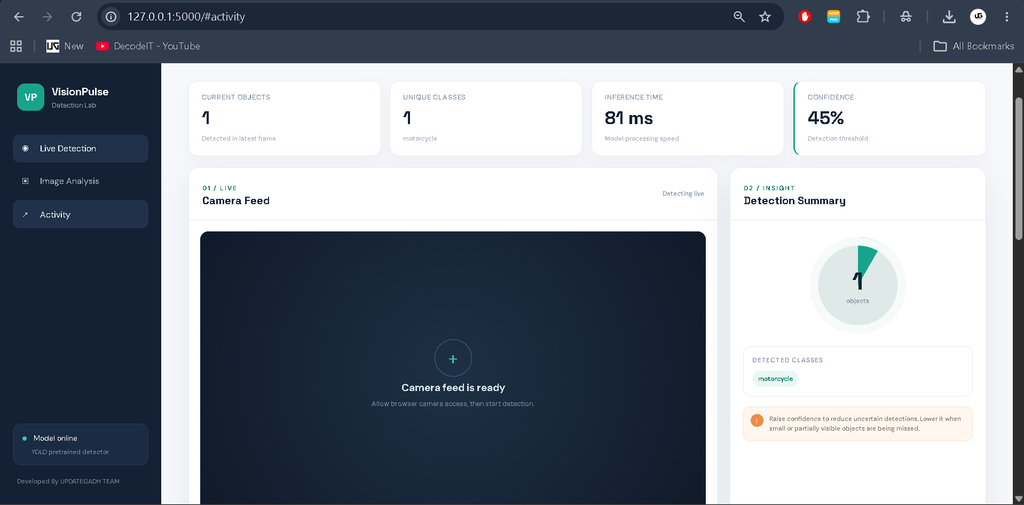Reload the page with the refresh icon
The height and width of the screenshot is (505, 1024).
pyautogui.click(x=76, y=17)
